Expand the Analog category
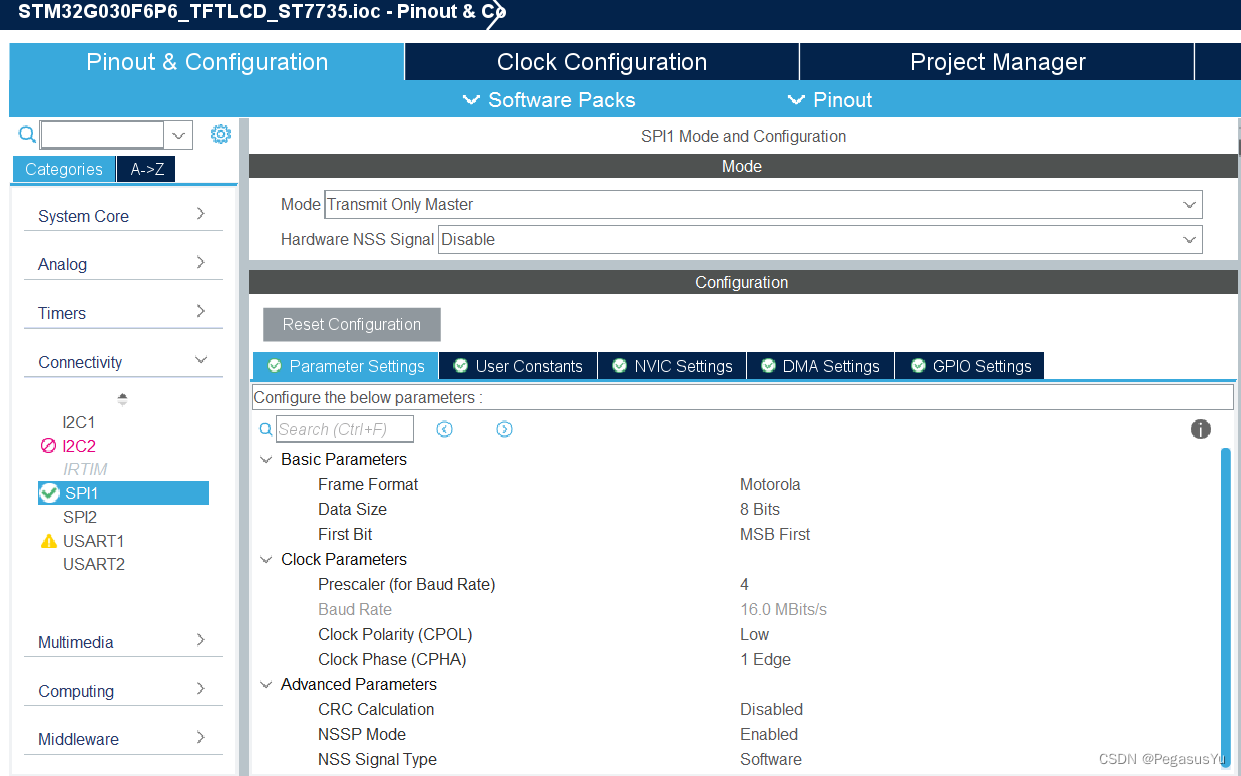Viewport: 1241px width, 776px height. point(123,264)
